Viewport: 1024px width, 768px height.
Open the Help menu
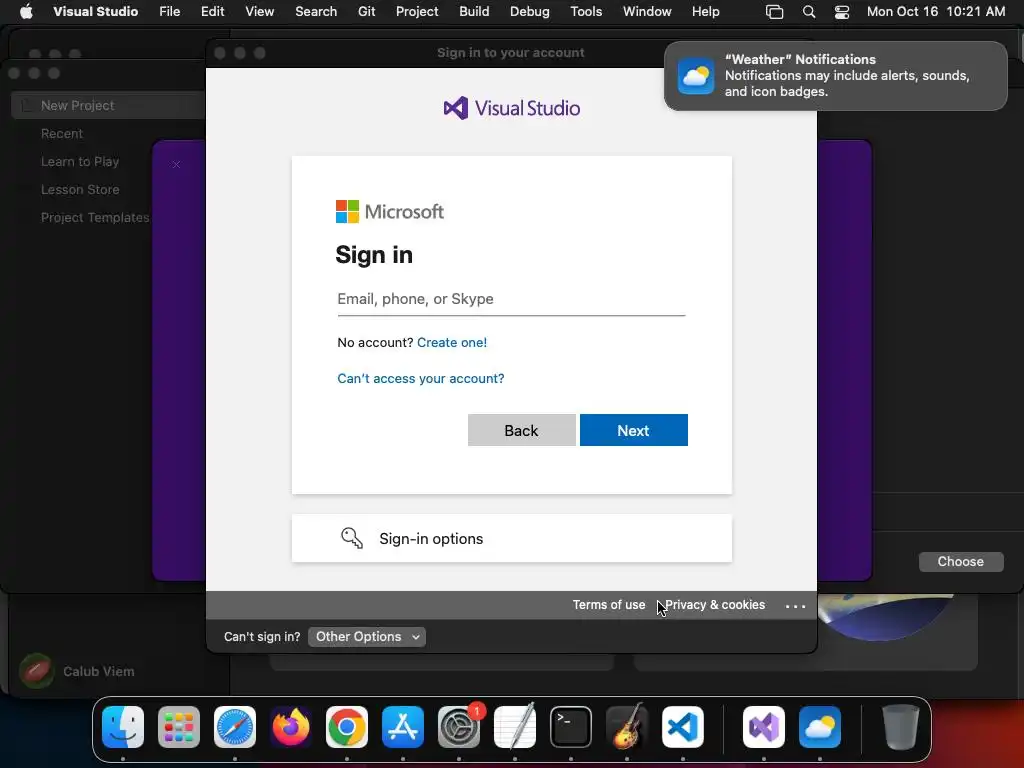(705, 12)
